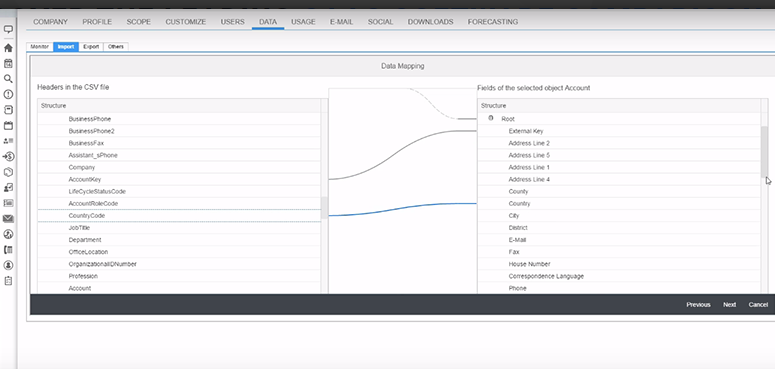
Task: Select the BusinessPhone header row
Action: click(179, 119)
